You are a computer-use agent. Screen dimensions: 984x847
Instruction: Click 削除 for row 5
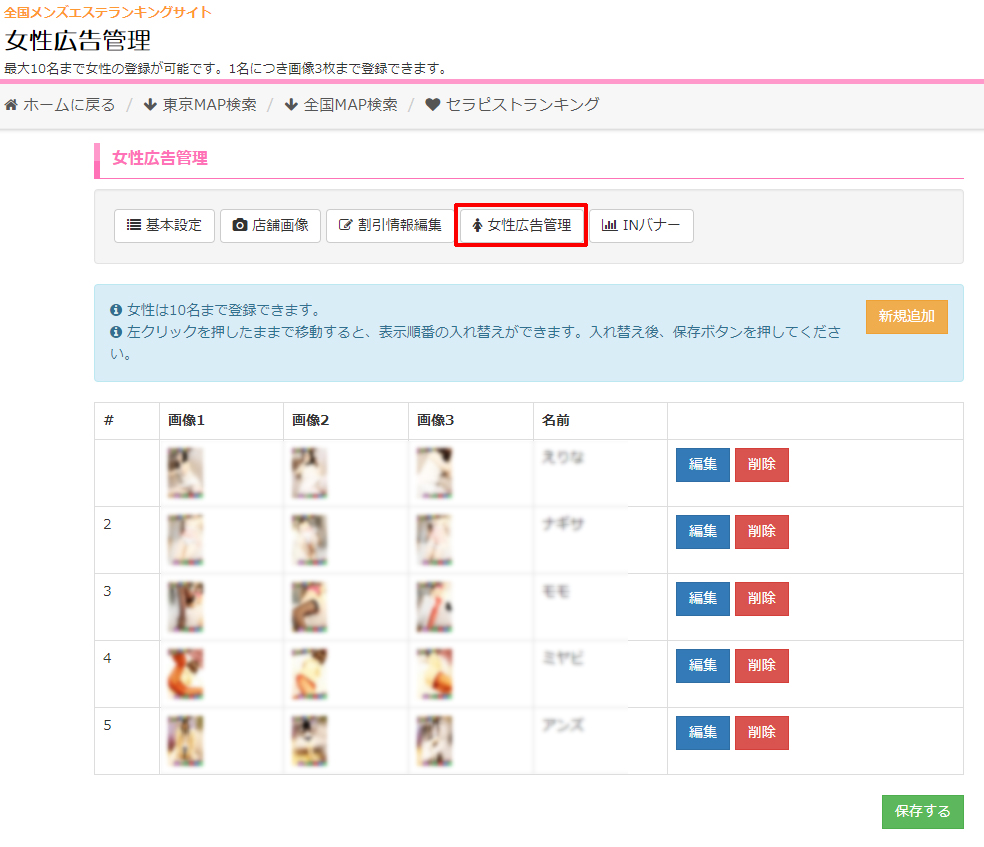[x=762, y=733]
